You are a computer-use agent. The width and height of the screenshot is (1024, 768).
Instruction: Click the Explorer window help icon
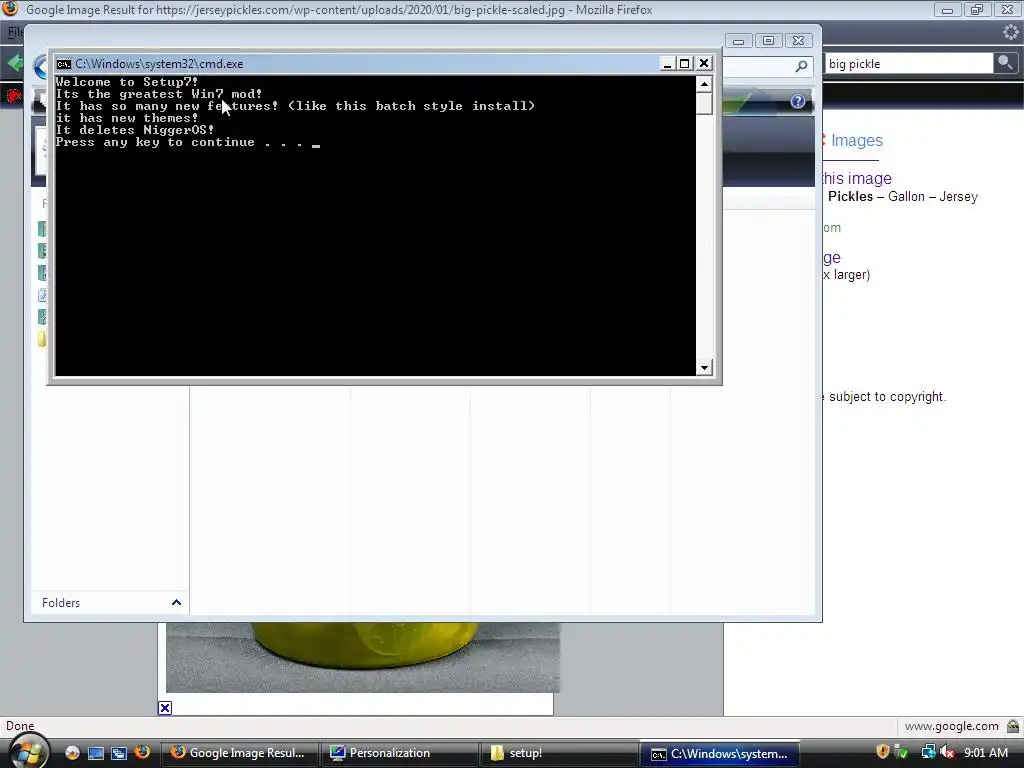coord(797,101)
